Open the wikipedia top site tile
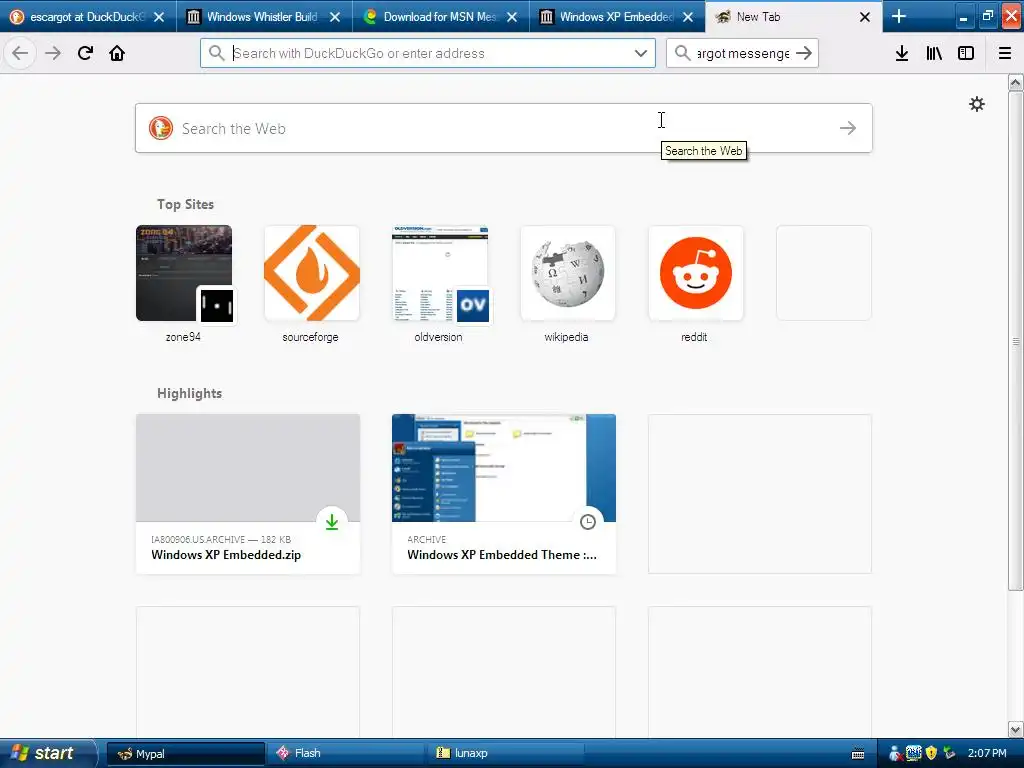Screen dimensions: 1024x768 click(x=568, y=273)
